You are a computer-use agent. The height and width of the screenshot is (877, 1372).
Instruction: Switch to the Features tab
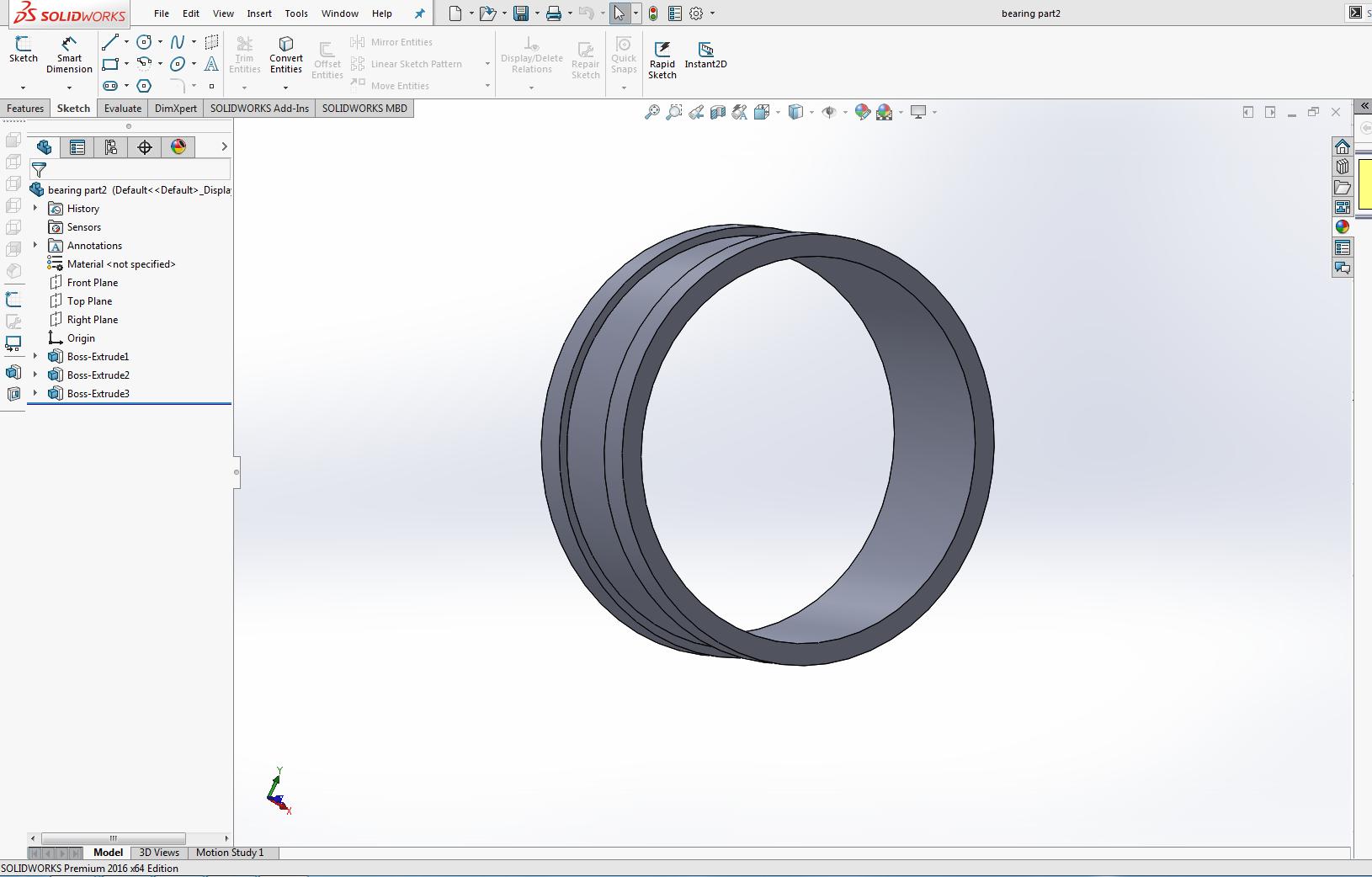click(25, 109)
